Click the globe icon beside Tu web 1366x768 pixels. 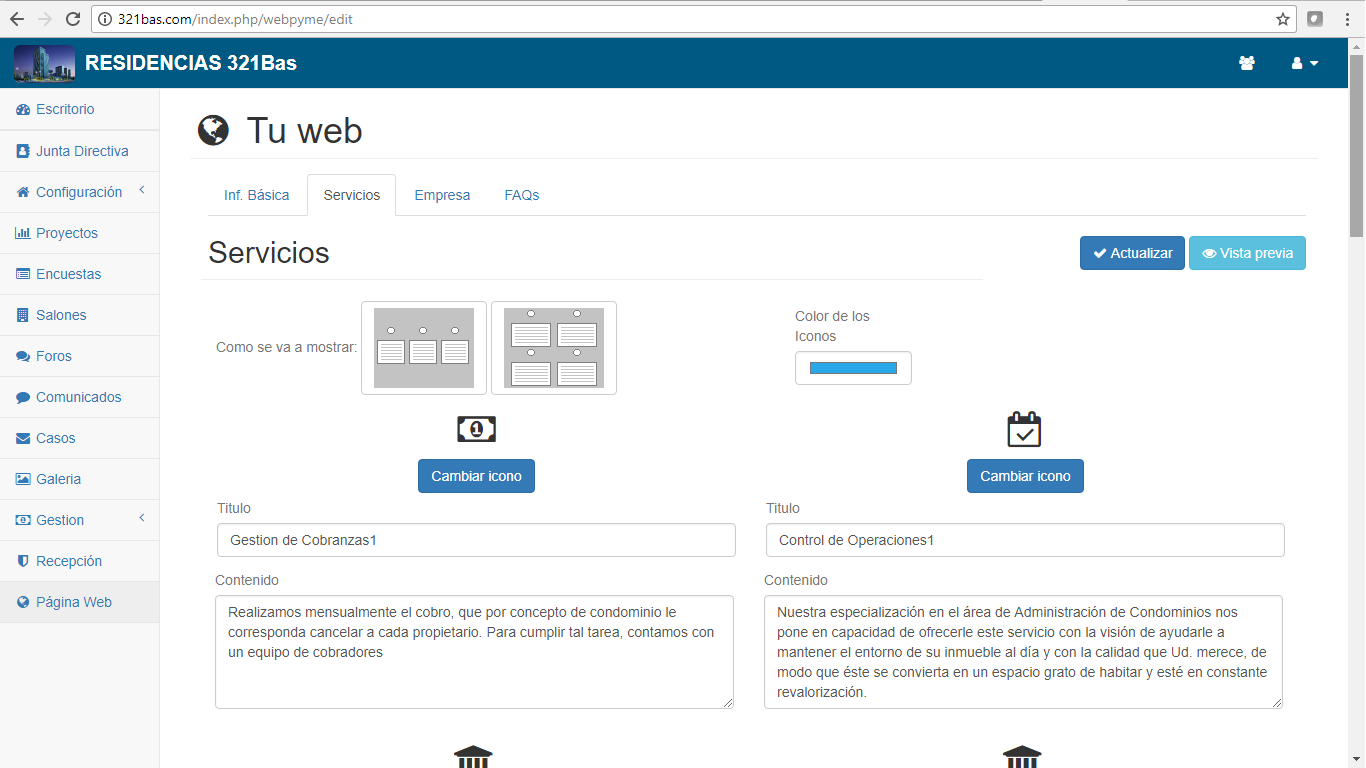(x=213, y=131)
